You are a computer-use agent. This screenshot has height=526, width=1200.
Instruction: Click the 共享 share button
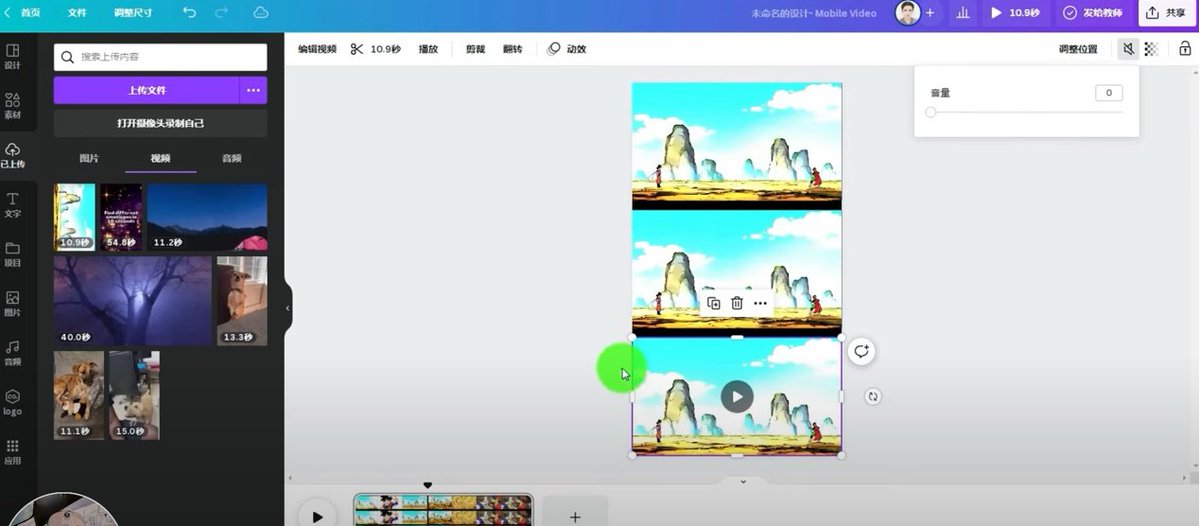point(1167,13)
